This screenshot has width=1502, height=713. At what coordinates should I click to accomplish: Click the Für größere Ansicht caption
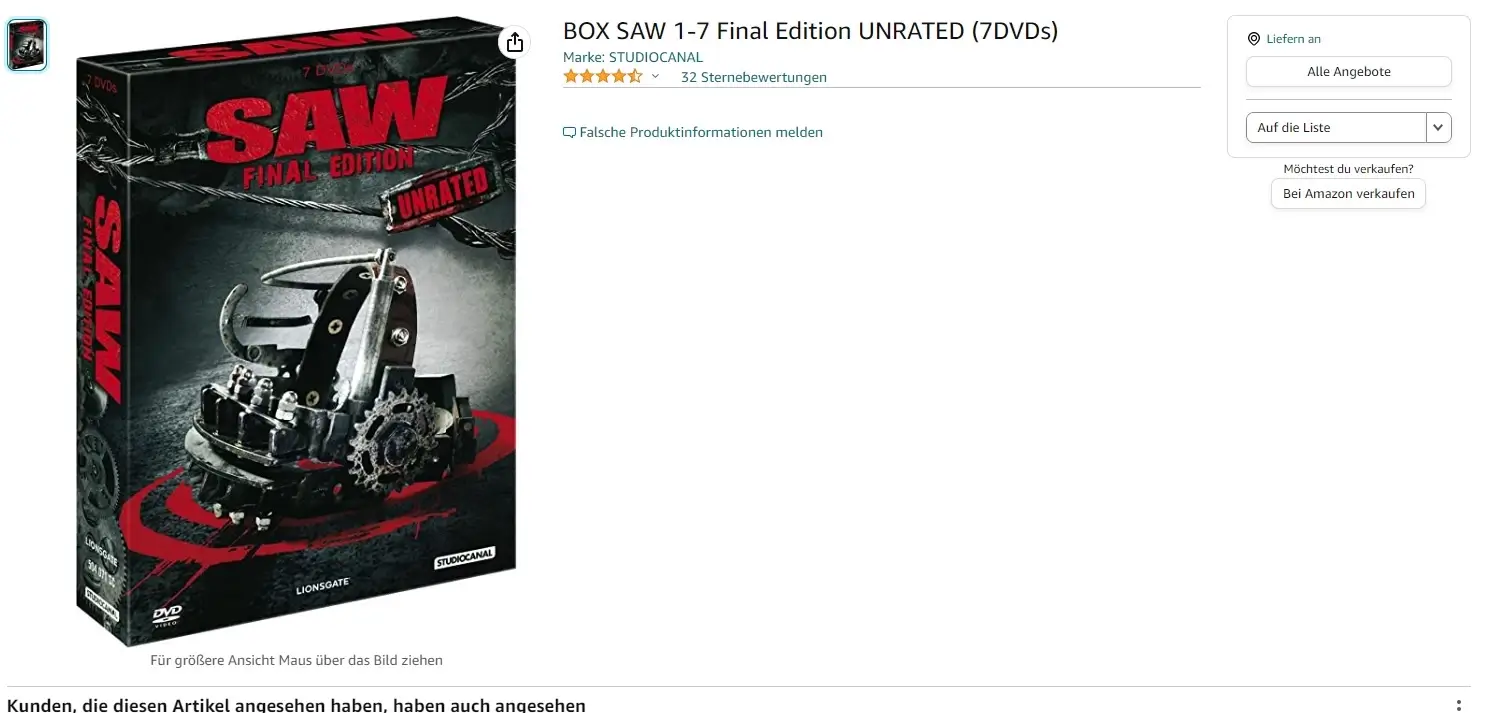coord(296,660)
